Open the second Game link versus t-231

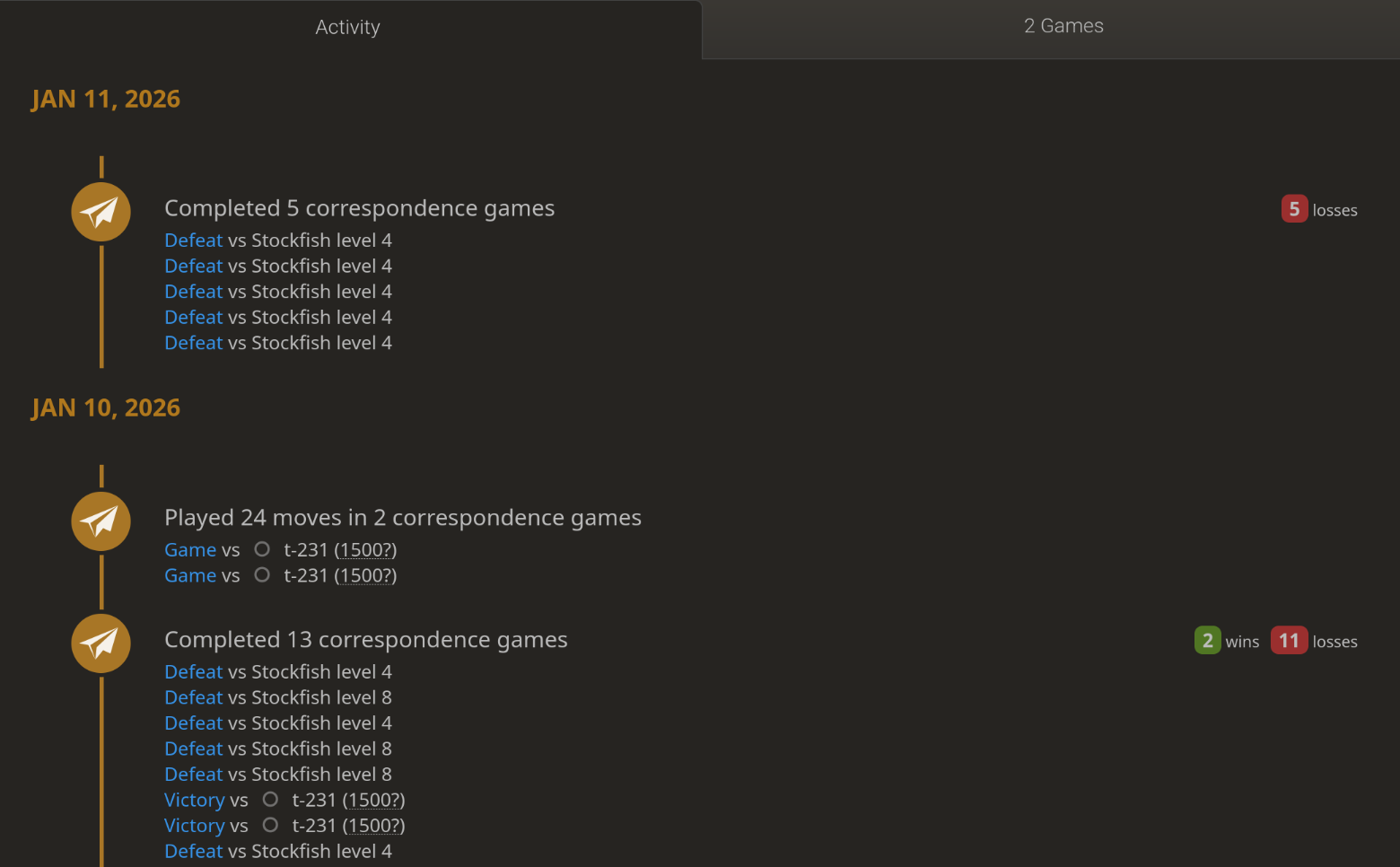pyautogui.click(x=190, y=576)
